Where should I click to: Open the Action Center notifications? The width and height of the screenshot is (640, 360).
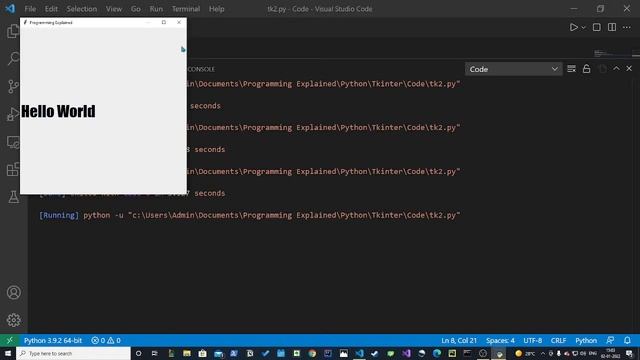click(x=629, y=353)
